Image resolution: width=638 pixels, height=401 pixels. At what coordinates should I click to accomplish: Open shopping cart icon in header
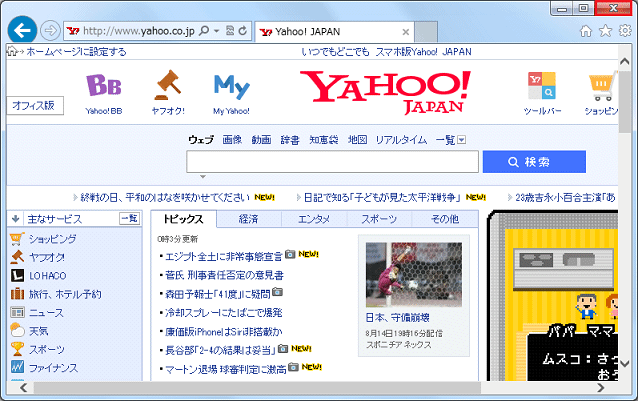pyautogui.click(x=601, y=94)
